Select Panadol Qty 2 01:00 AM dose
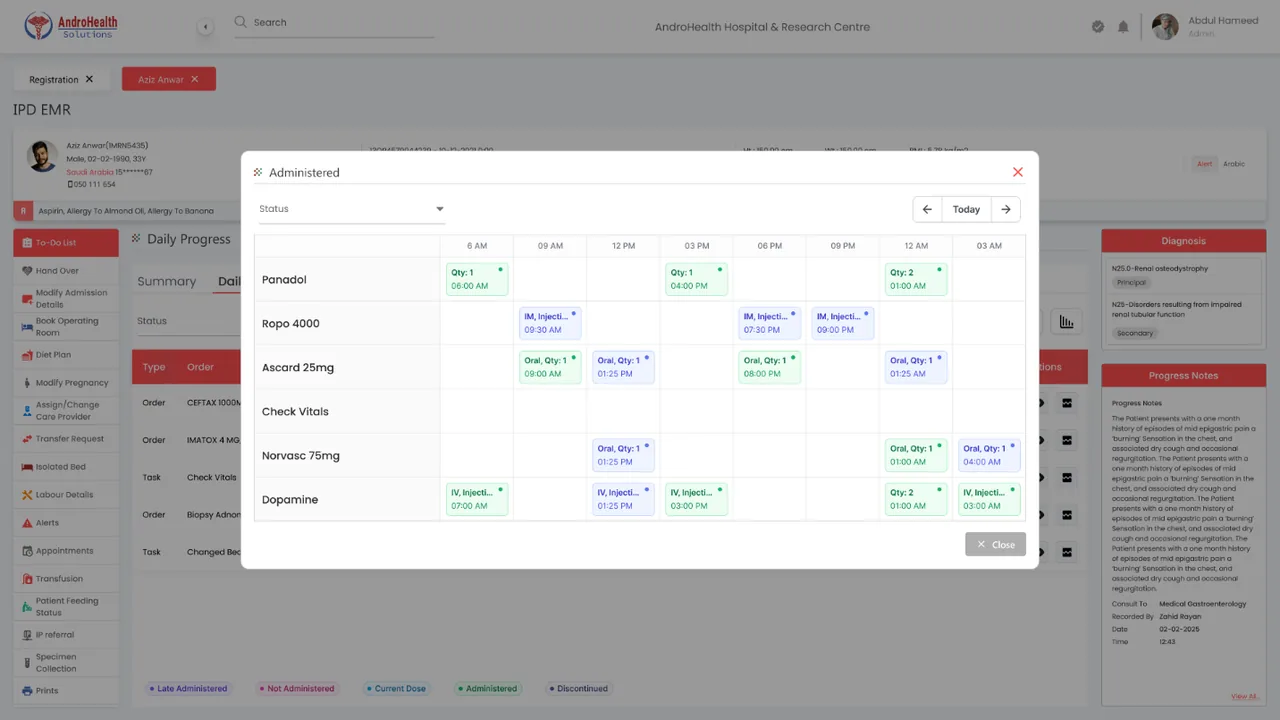Viewport: 1280px width, 720px height. coord(916,279)
